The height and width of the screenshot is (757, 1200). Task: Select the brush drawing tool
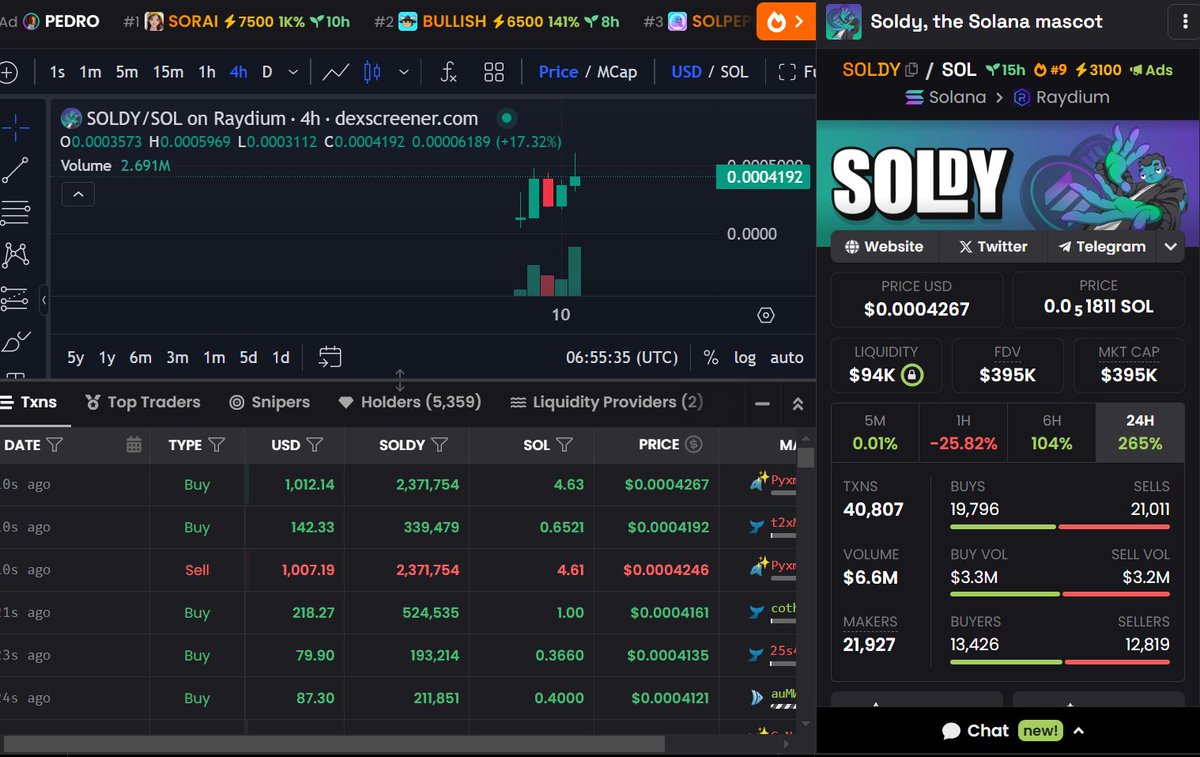(15, 342)
